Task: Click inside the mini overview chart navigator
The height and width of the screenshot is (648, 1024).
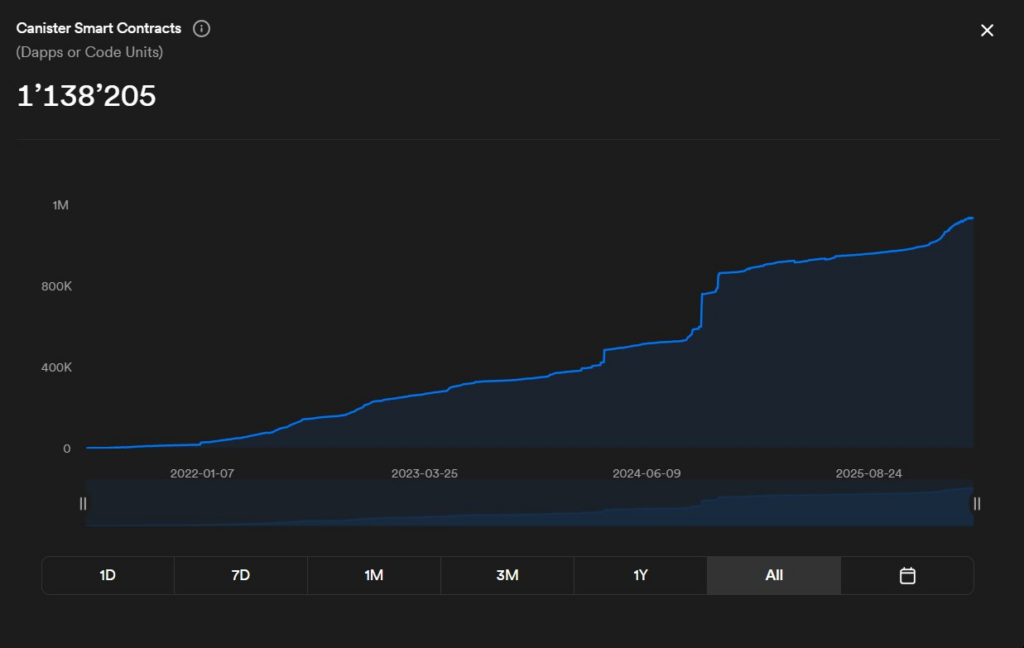Action: [530, 504]
